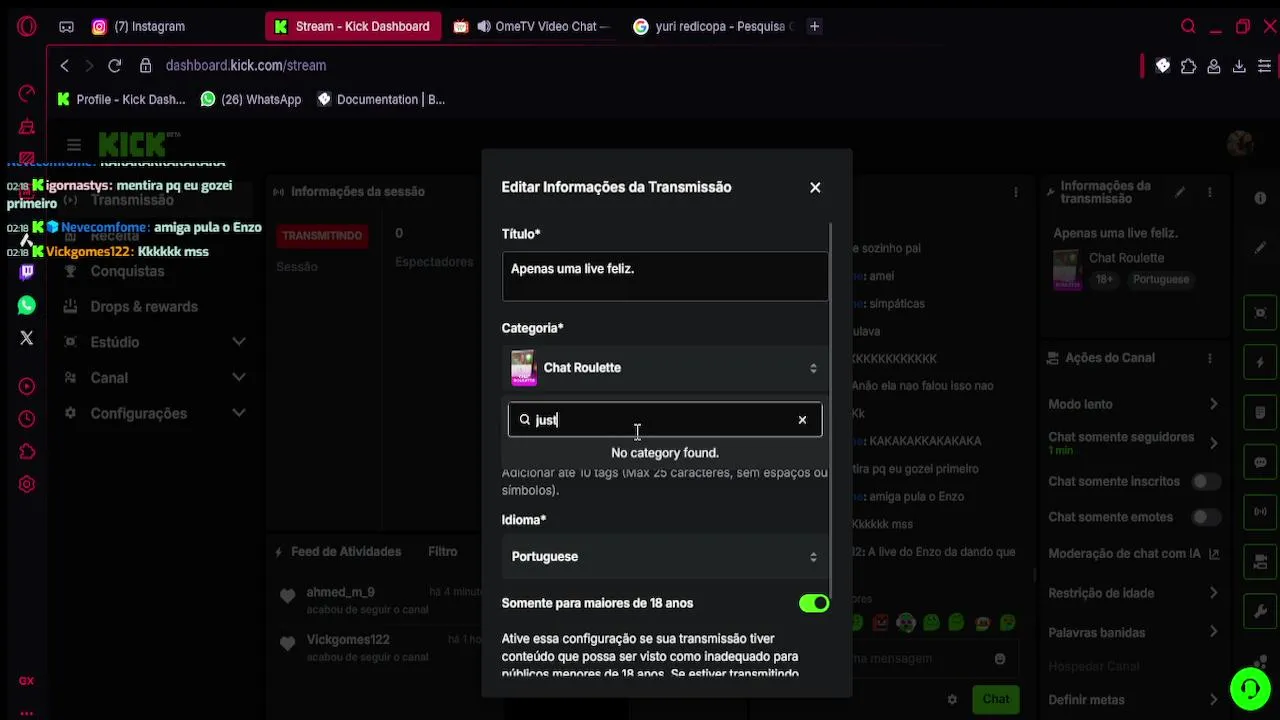
Task: Open the sidebar history clock icon
Action: click(27, 419)
